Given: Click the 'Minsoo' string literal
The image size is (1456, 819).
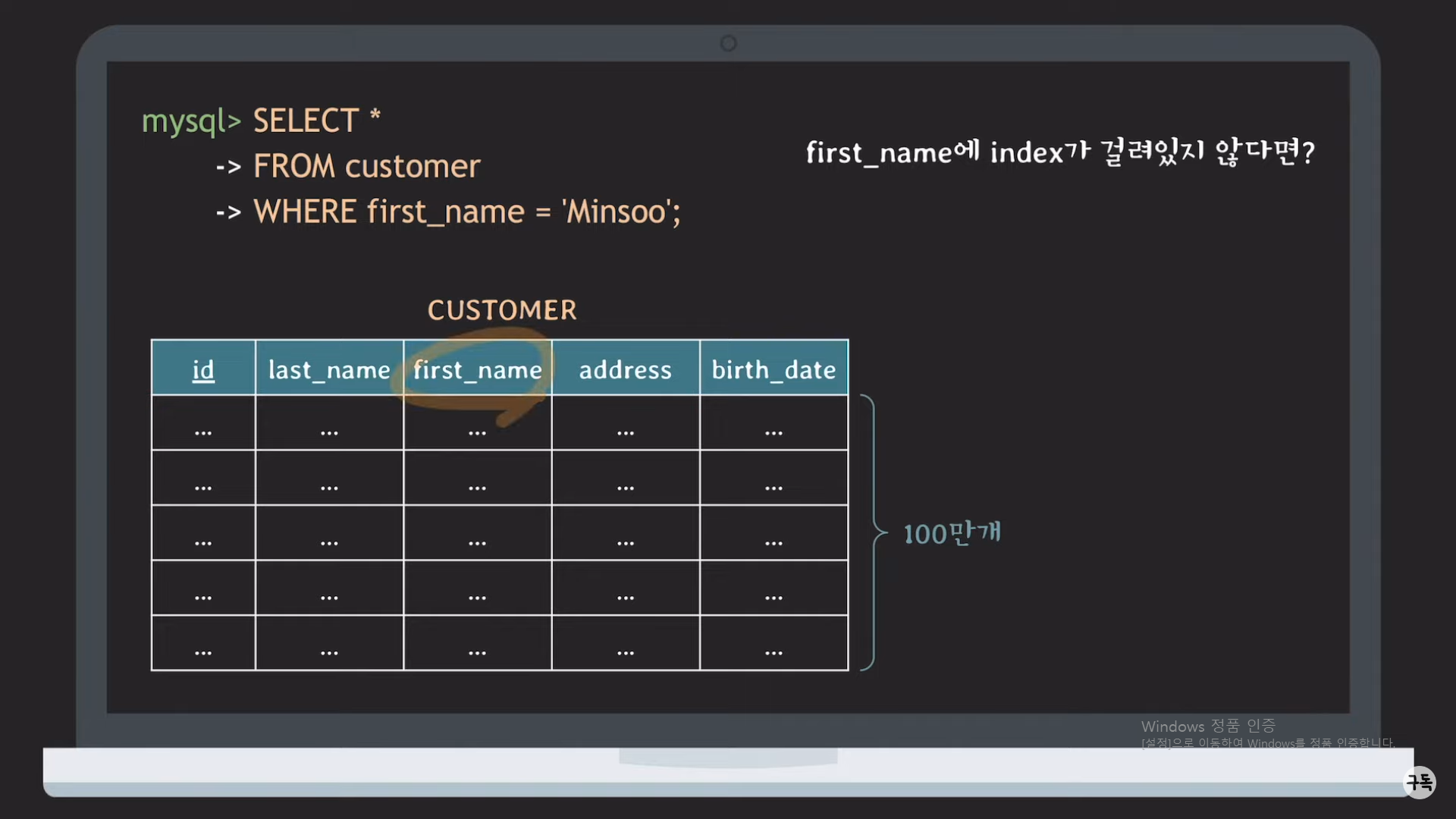Looking at the screenshot, I should [620, 212].
